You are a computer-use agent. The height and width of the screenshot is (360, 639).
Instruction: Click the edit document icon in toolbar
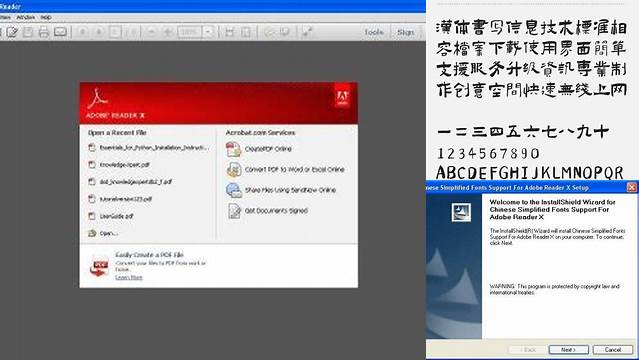pyautogui.click(x=12, y=32)
